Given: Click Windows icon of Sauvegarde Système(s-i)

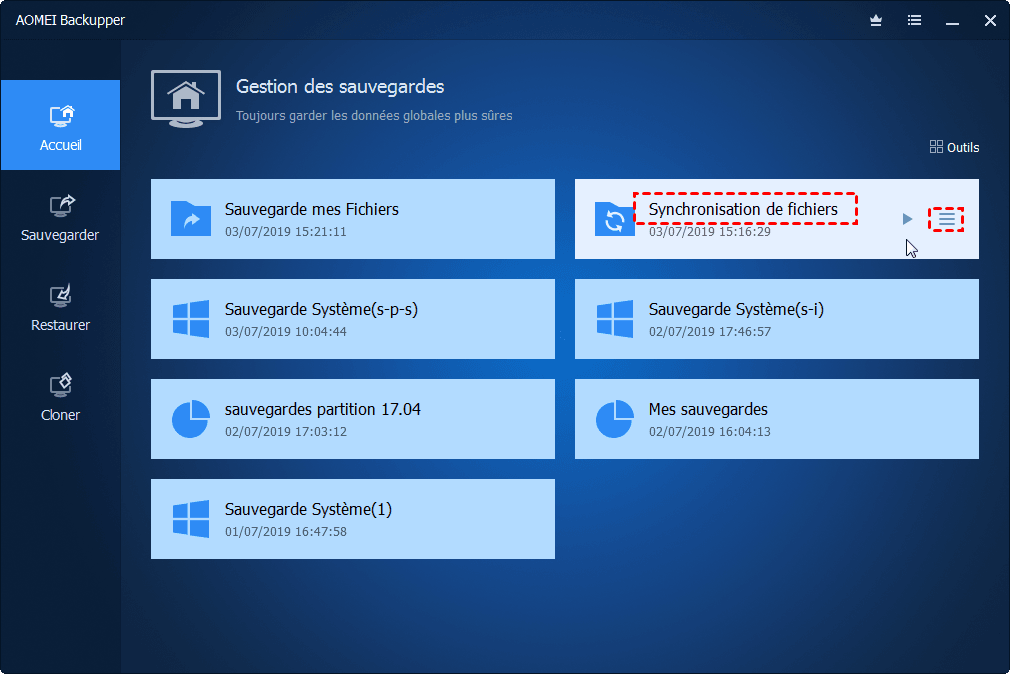Looking at the screenshot, I should pos(615,318).
